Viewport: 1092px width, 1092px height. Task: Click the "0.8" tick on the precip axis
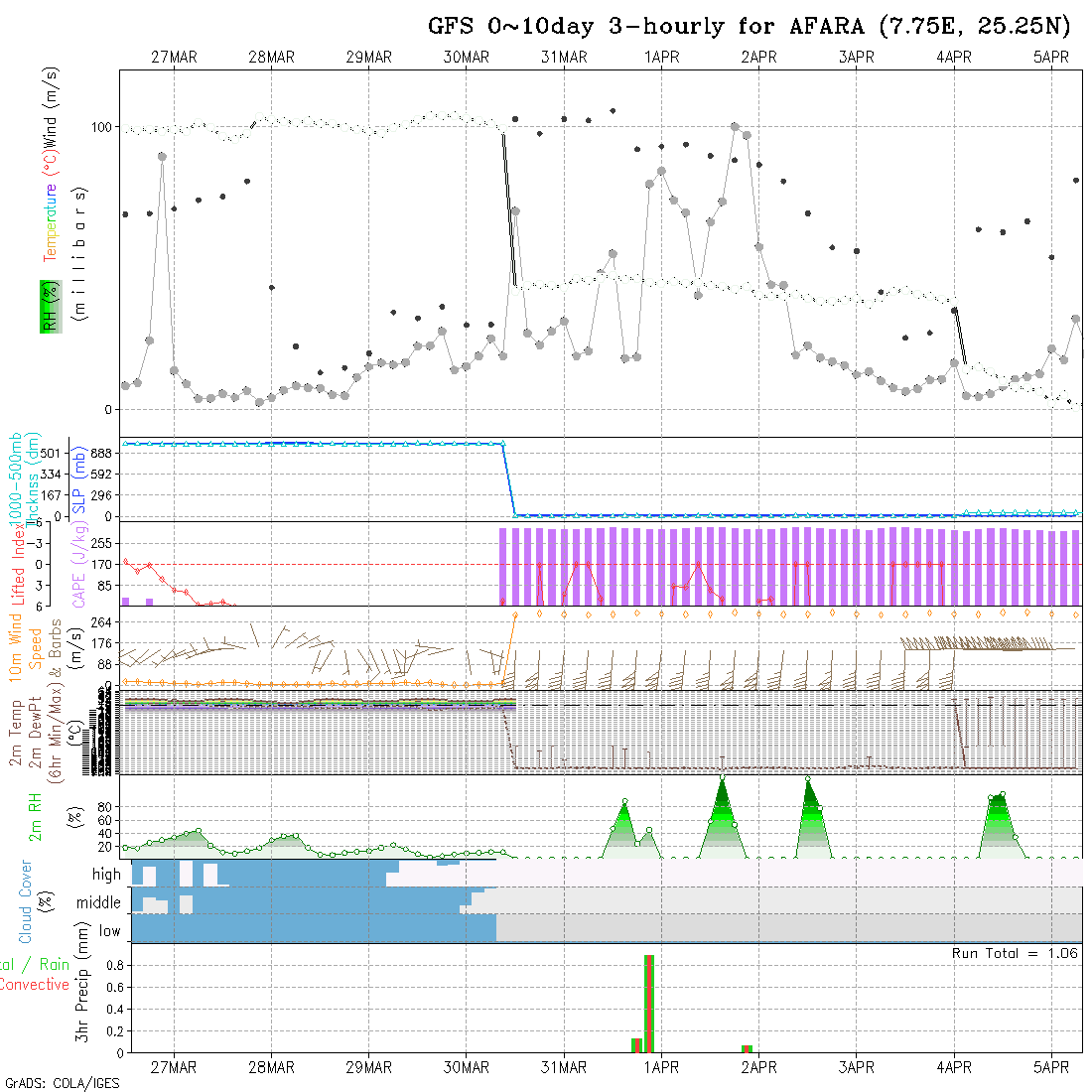[x=115, y=965]
